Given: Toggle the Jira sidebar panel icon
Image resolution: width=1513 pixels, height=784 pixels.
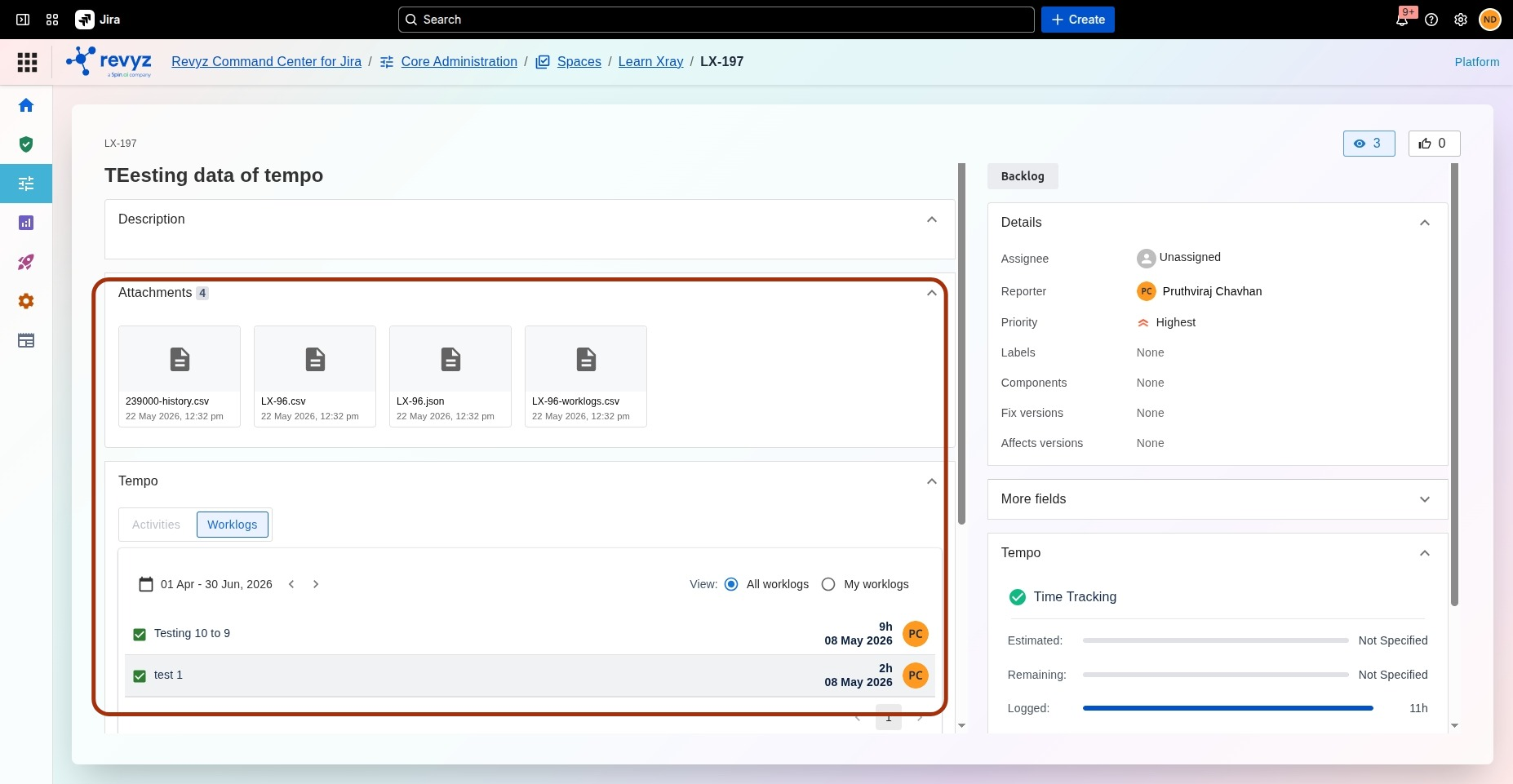Looking at the screenshot, I should tap(23, 20).
